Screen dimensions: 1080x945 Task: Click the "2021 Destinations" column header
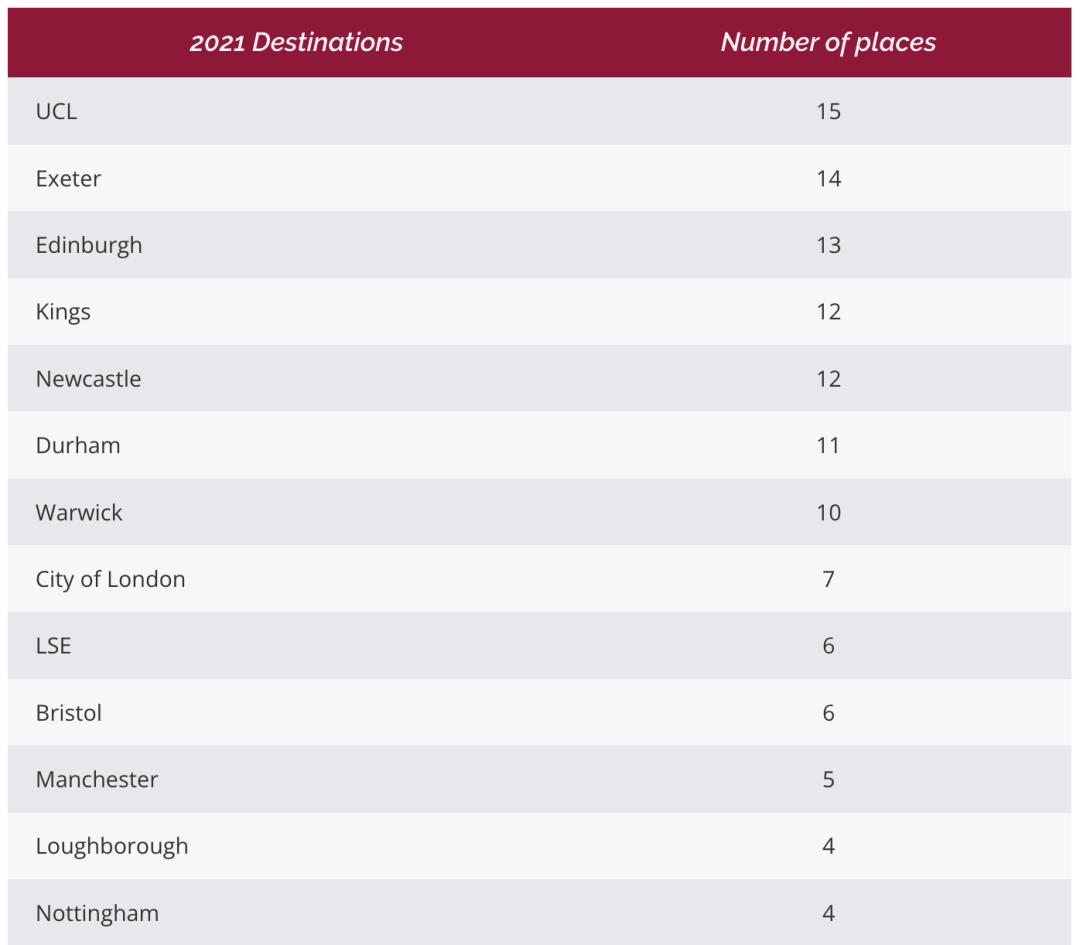point(296,42)
